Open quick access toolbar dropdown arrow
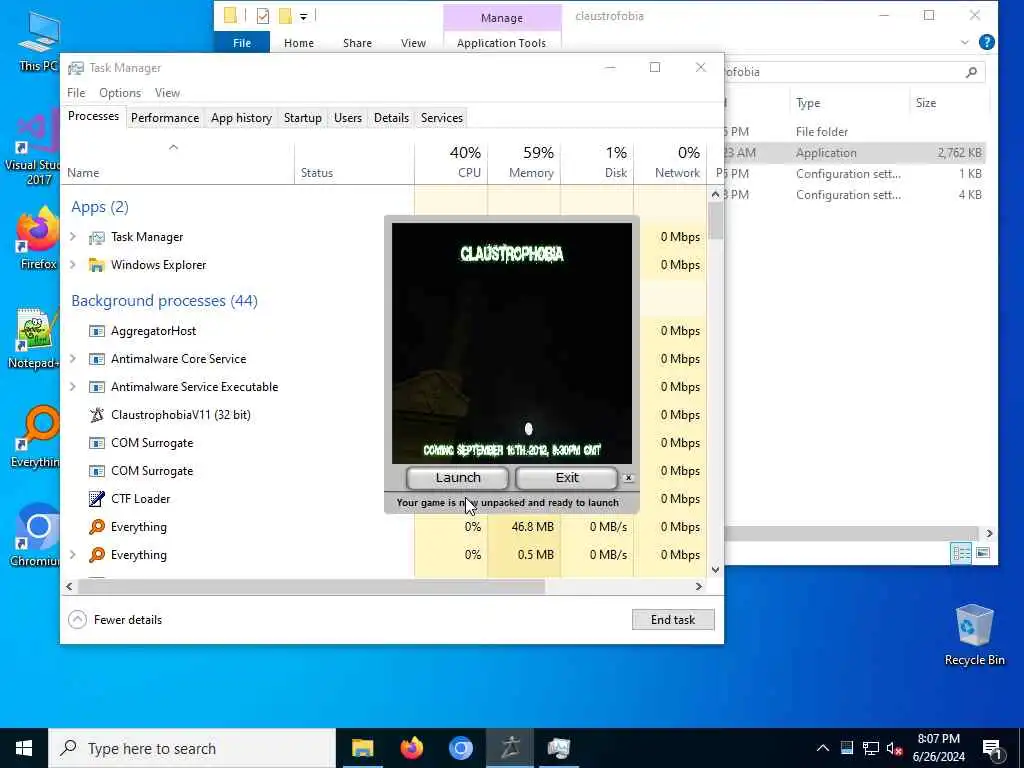1024x768 pixels. (x=304, y=16)
